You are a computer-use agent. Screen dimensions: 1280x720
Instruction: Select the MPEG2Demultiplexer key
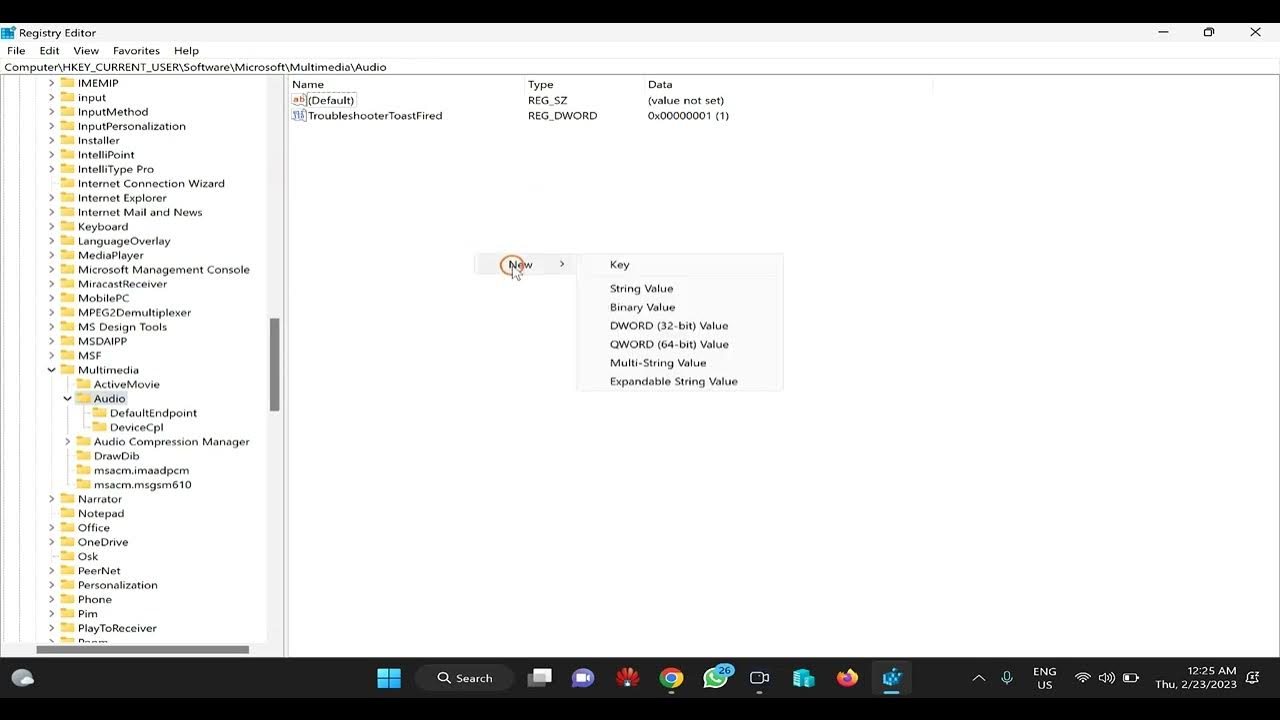pos(134,313)
